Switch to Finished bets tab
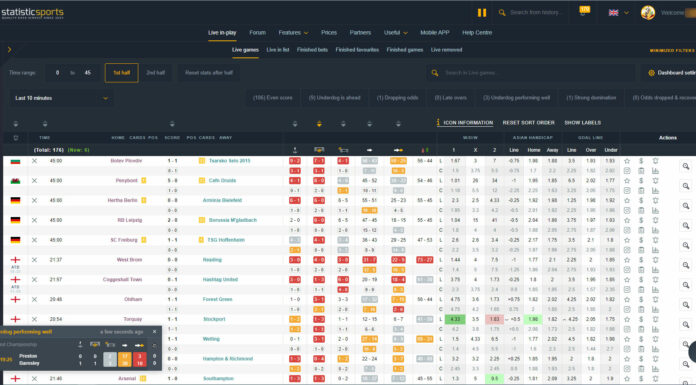The height and width of the screenshot is (385, 696). click(312, 50)
